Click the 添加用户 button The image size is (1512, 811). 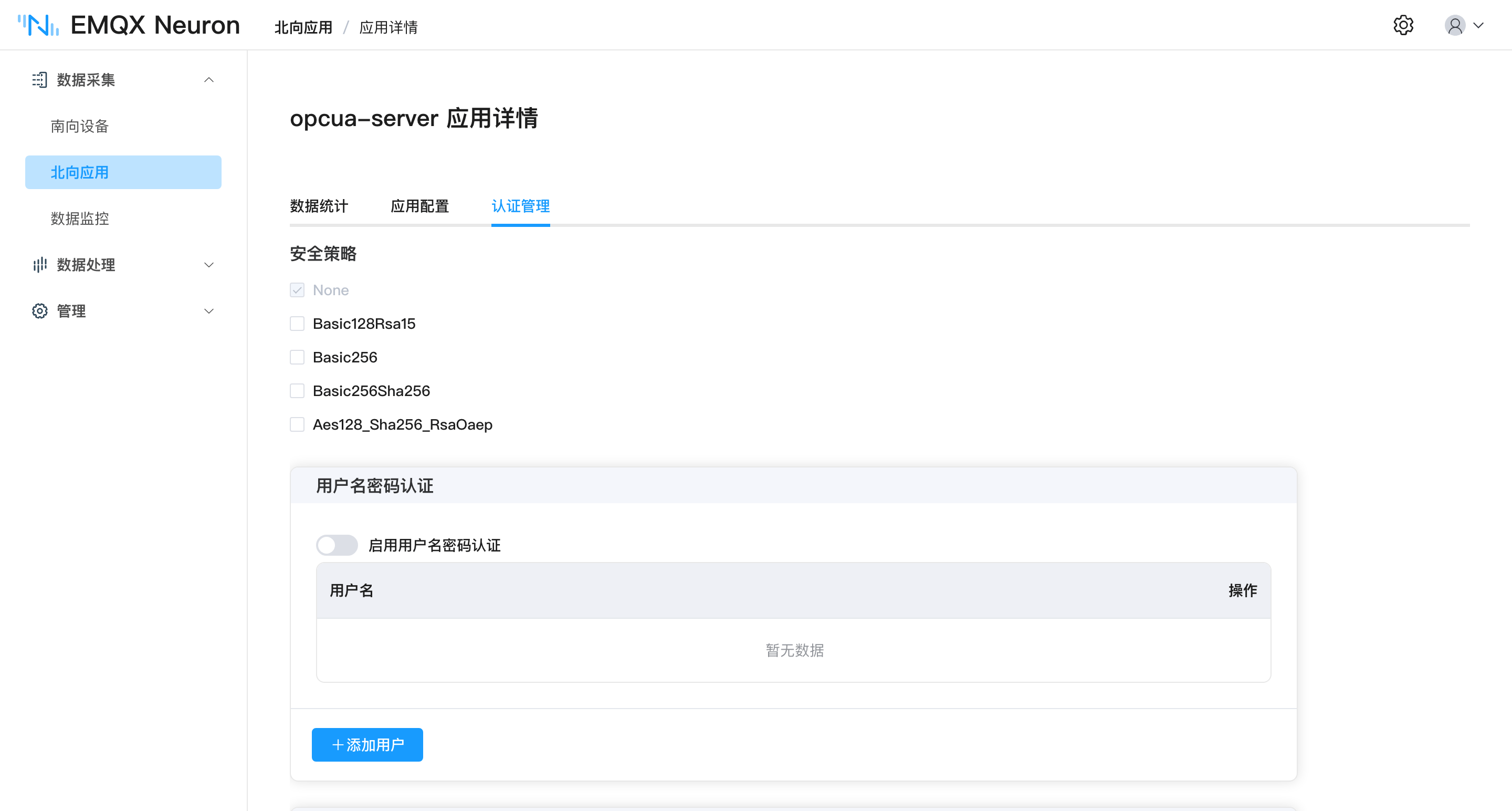point(367,745)
